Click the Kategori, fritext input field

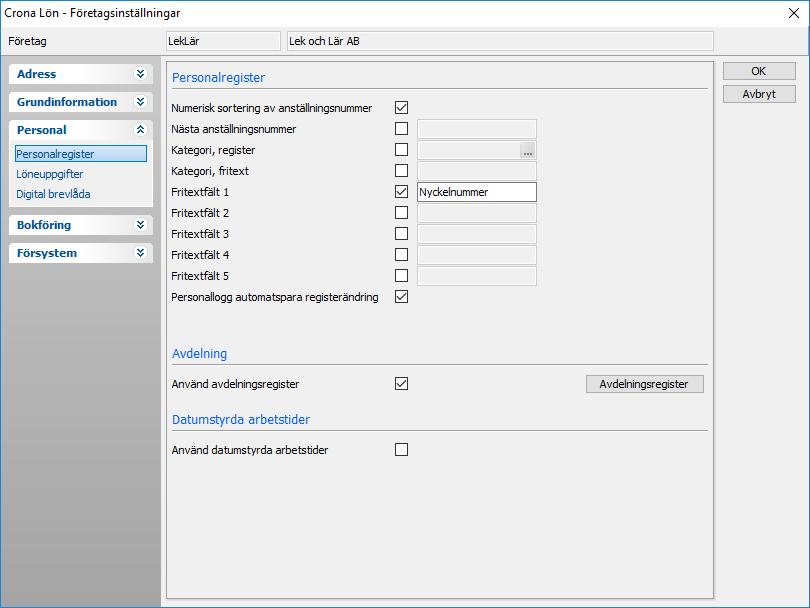pyautogui.click(x=477, y=171)
